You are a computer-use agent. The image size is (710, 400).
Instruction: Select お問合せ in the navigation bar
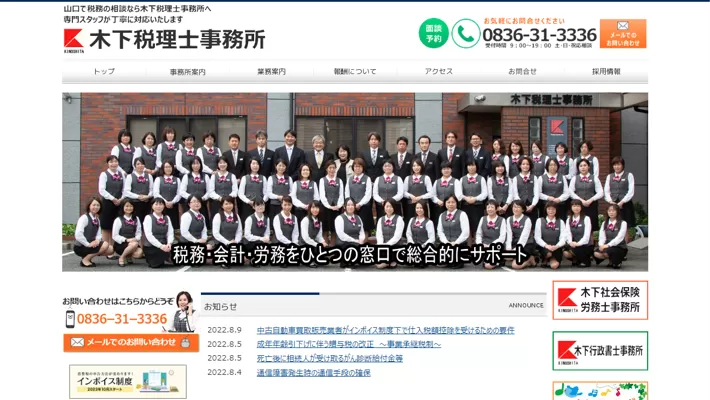point(522,72)
